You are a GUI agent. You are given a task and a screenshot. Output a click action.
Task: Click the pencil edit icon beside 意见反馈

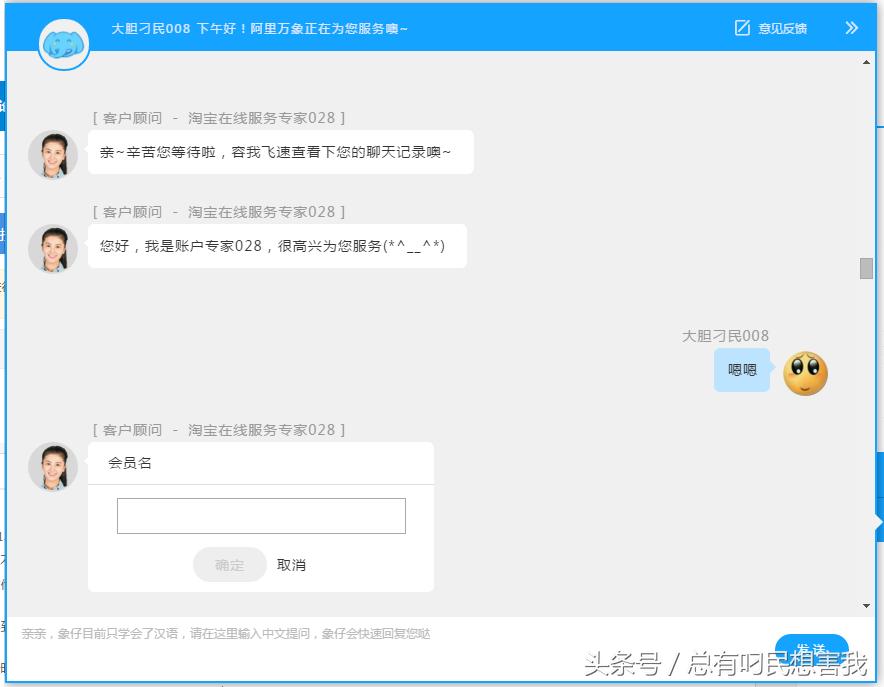[740, 28]
